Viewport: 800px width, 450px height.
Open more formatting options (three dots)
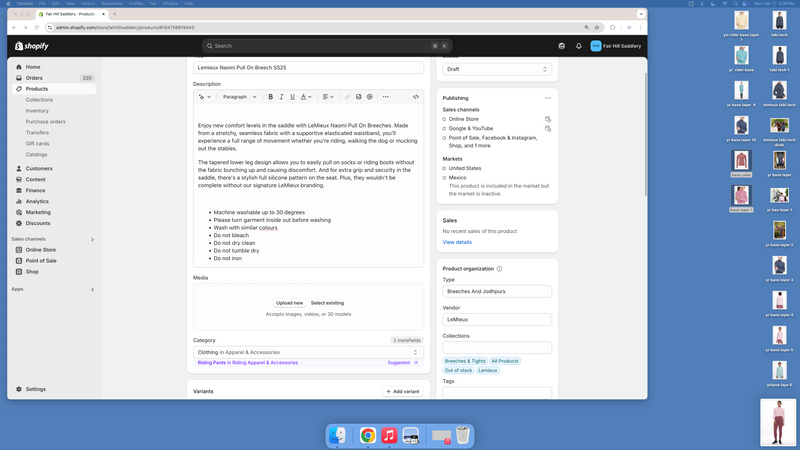[386, 97]
